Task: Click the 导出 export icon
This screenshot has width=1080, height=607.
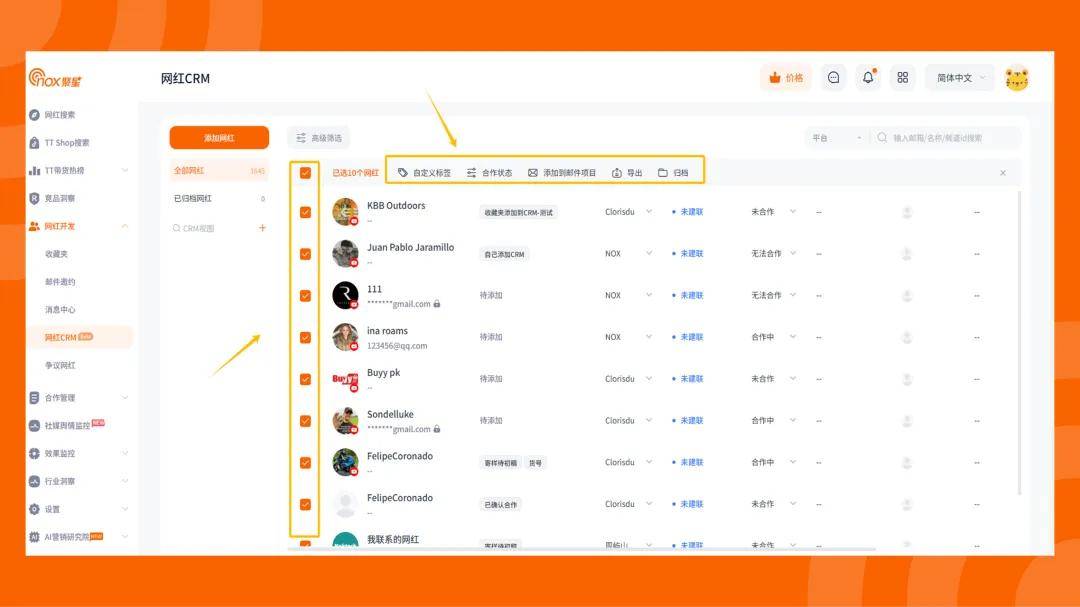Action: (x=617, y=173)
